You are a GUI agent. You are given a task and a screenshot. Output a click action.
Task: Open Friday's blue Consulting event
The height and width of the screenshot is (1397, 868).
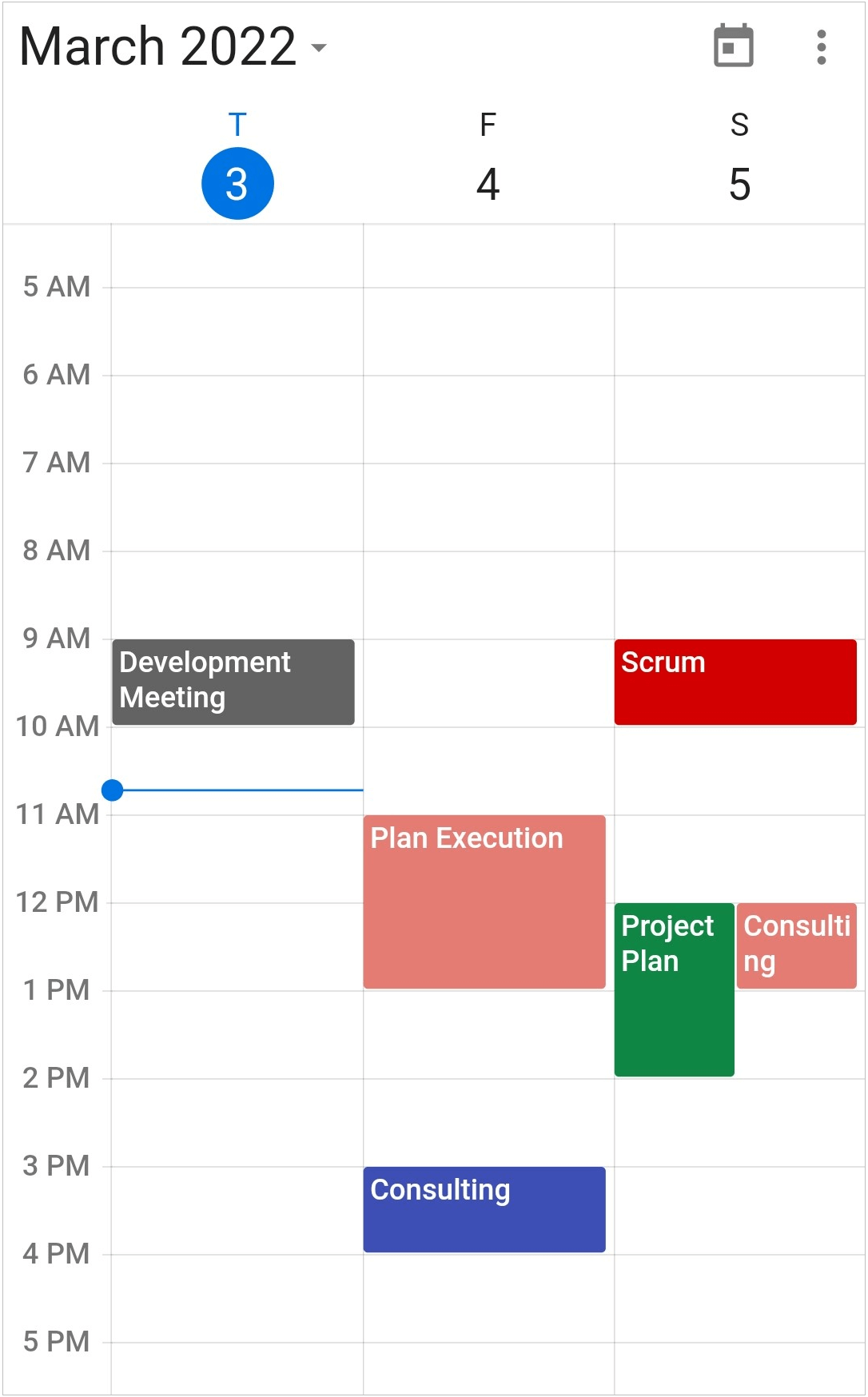tap(484, 1209)
